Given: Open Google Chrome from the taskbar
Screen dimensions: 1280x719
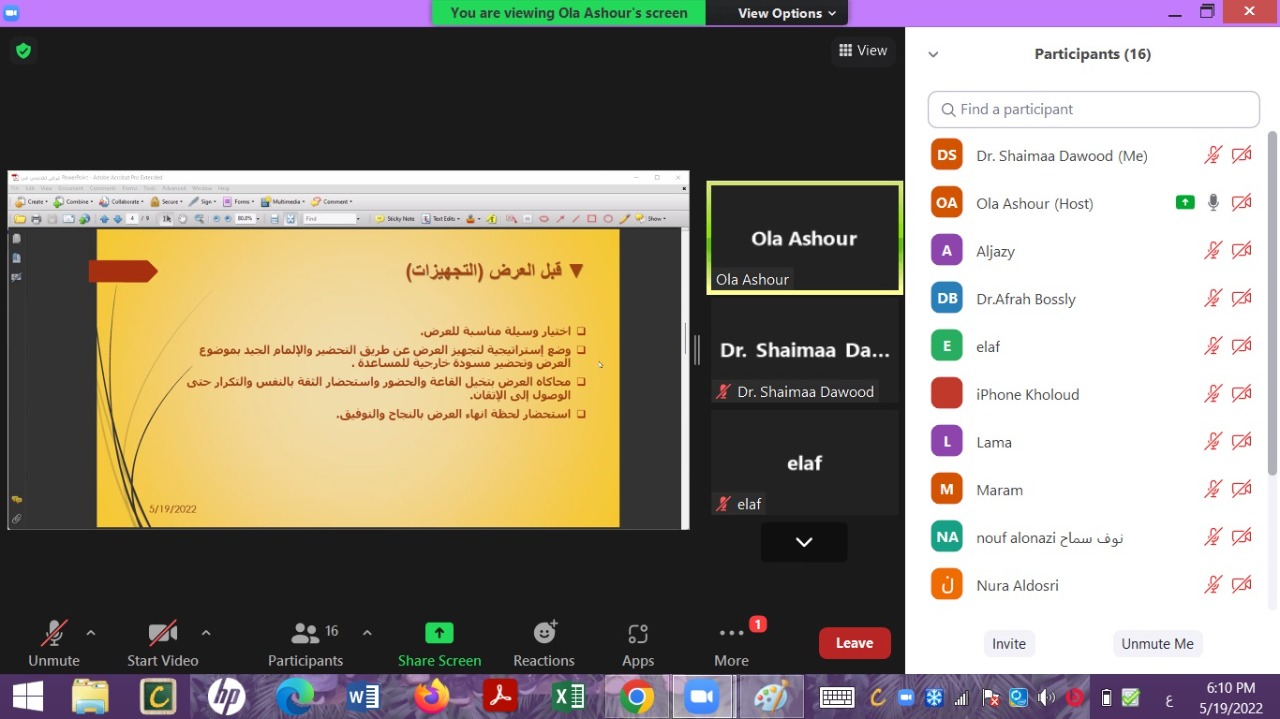Looking at the screenshot, I should (x=636, y=696).
